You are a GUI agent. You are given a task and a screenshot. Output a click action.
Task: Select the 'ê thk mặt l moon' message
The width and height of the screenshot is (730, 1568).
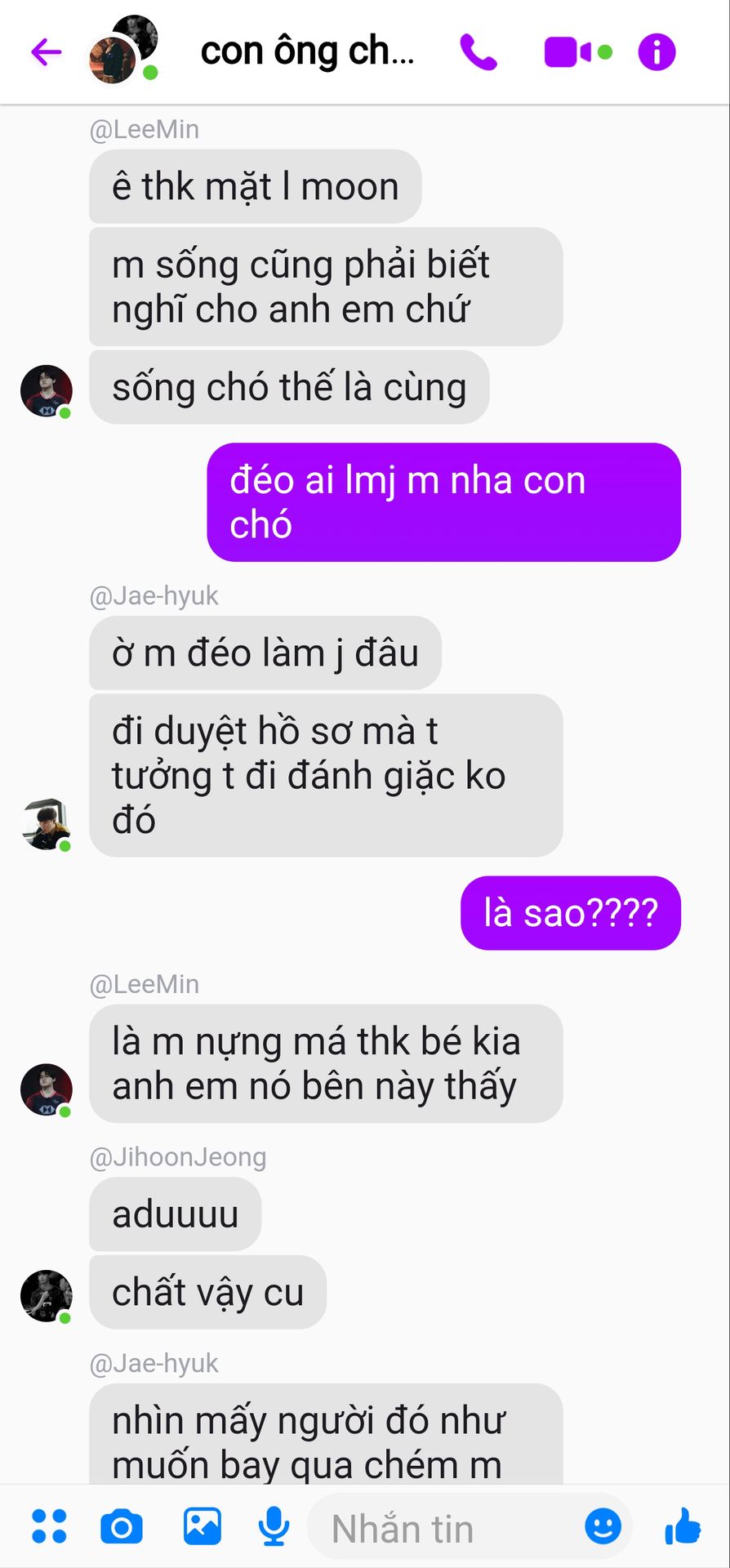tap(256, 186)
